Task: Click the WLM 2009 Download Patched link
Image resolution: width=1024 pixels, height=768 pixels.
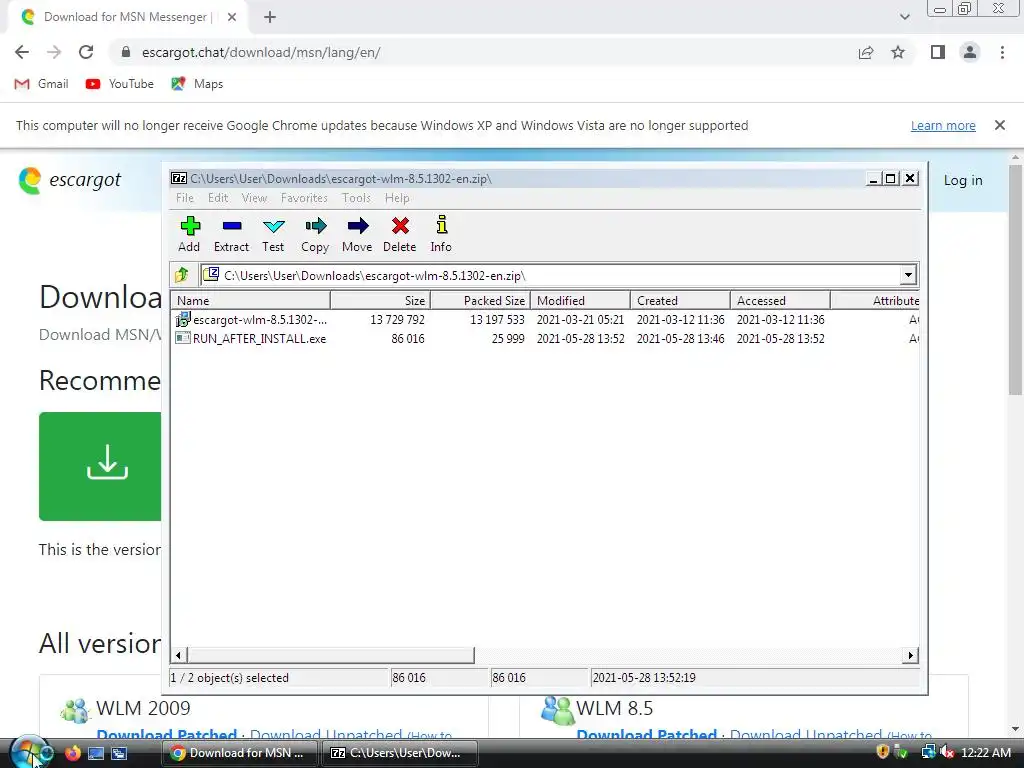Action: click(167, 735)
